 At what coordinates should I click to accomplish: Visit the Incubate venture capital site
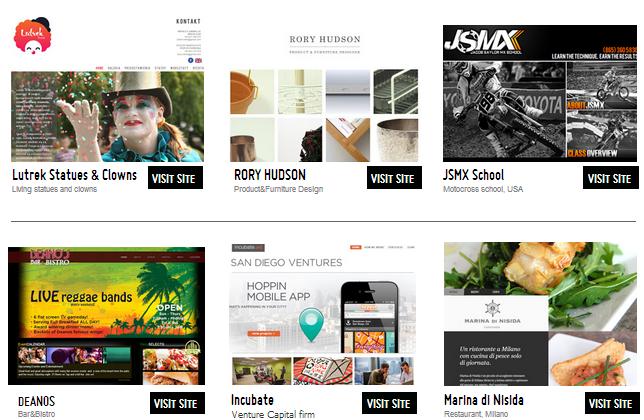[x=389, y=403]
